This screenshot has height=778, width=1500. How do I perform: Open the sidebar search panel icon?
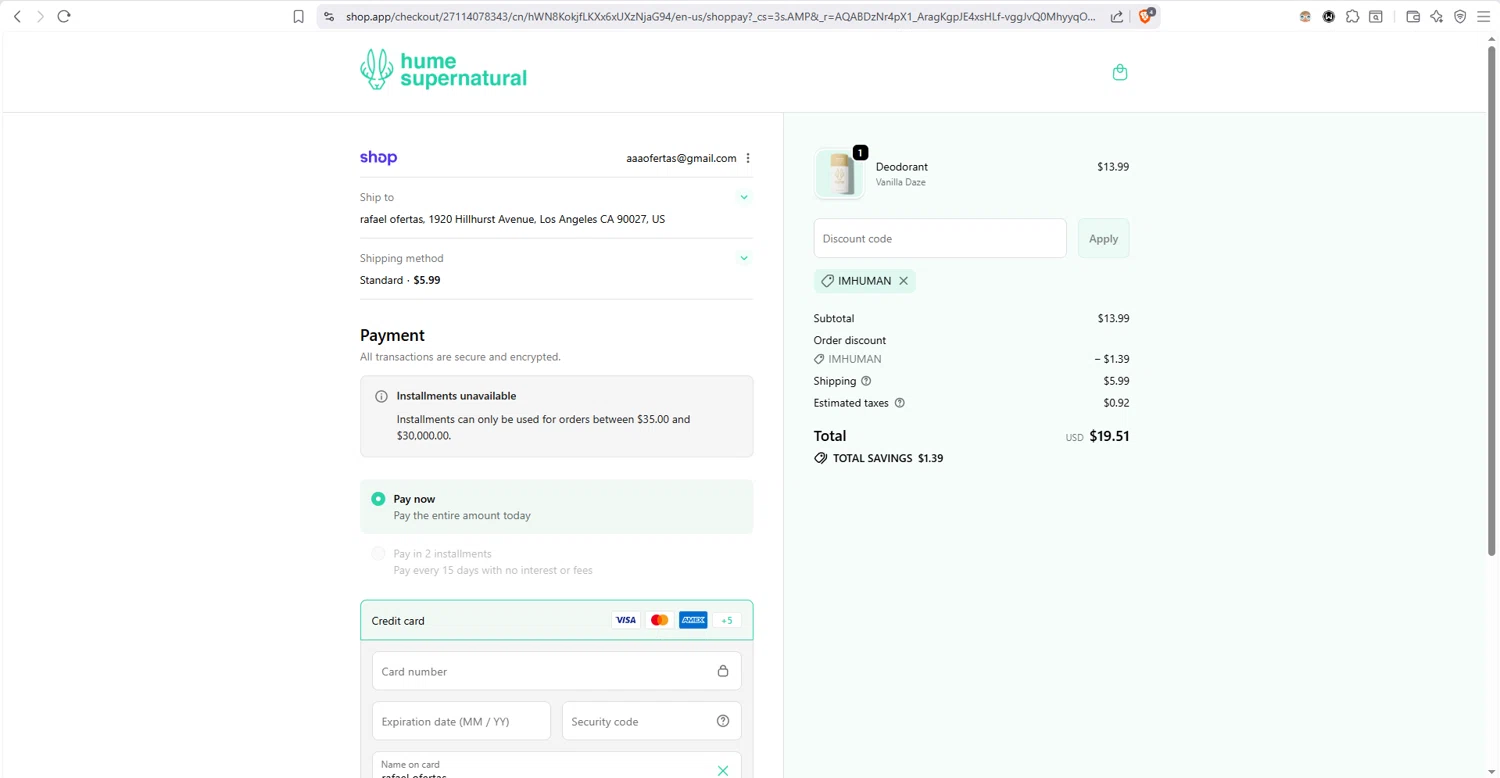click(x=1376, y=16)
